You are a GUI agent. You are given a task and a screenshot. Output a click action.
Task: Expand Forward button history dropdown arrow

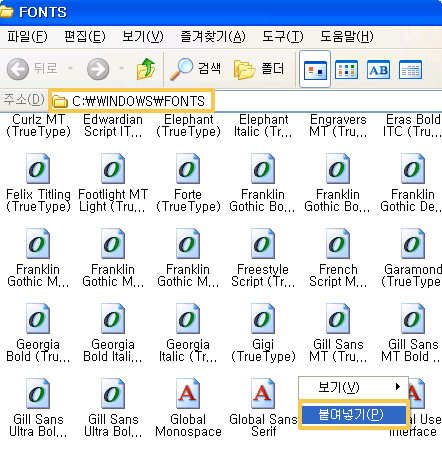(121, 69)
